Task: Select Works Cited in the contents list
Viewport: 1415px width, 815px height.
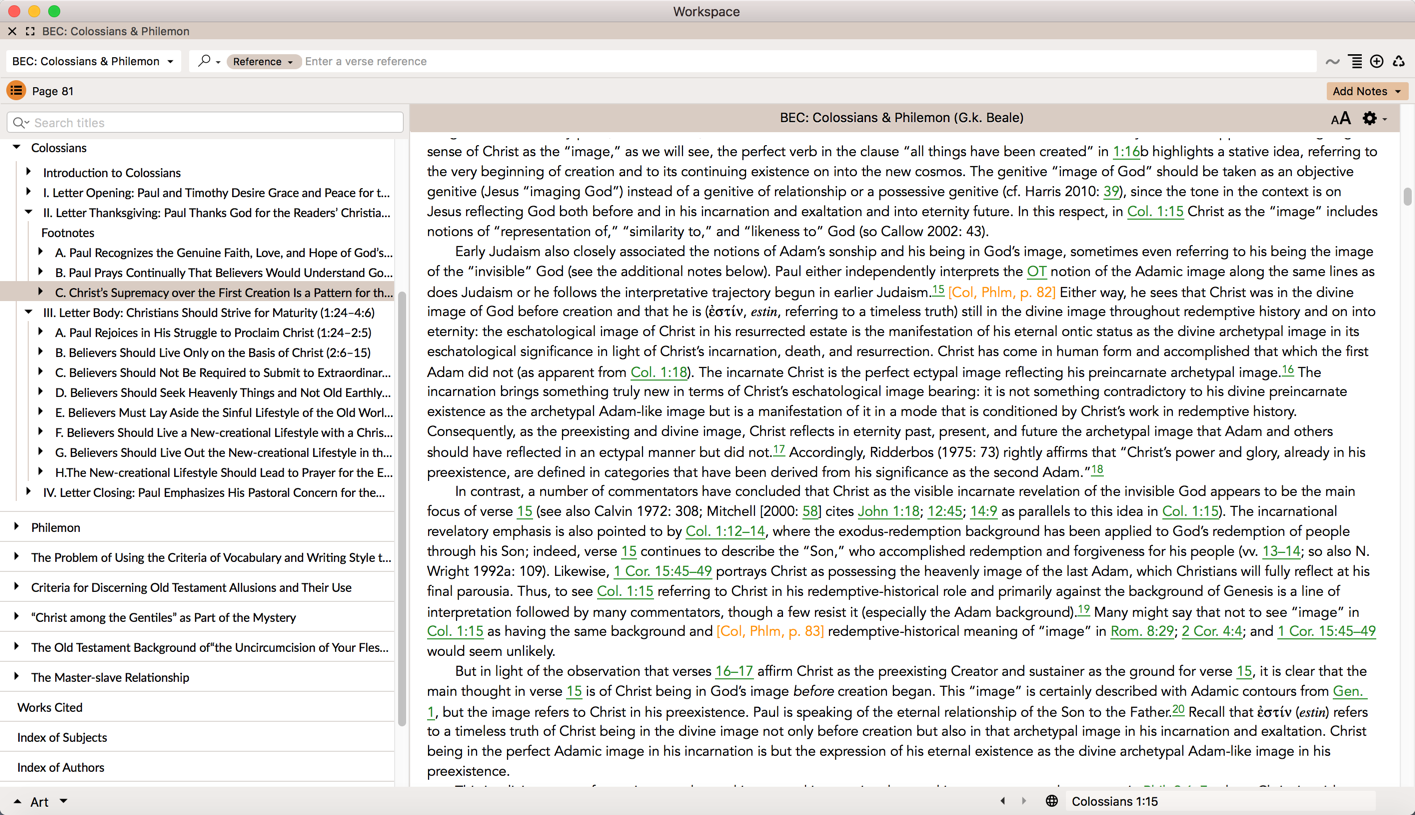Action: click(50, 707)
